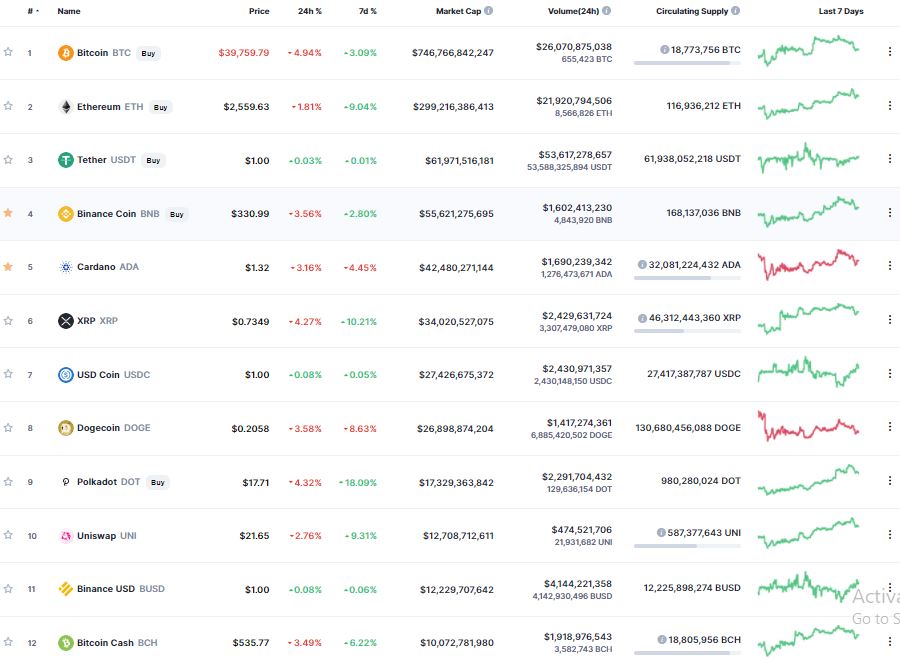Unstar Cardano in the watchlist
This screenshot has height=661, width=900.
click(x=8, y=266)
